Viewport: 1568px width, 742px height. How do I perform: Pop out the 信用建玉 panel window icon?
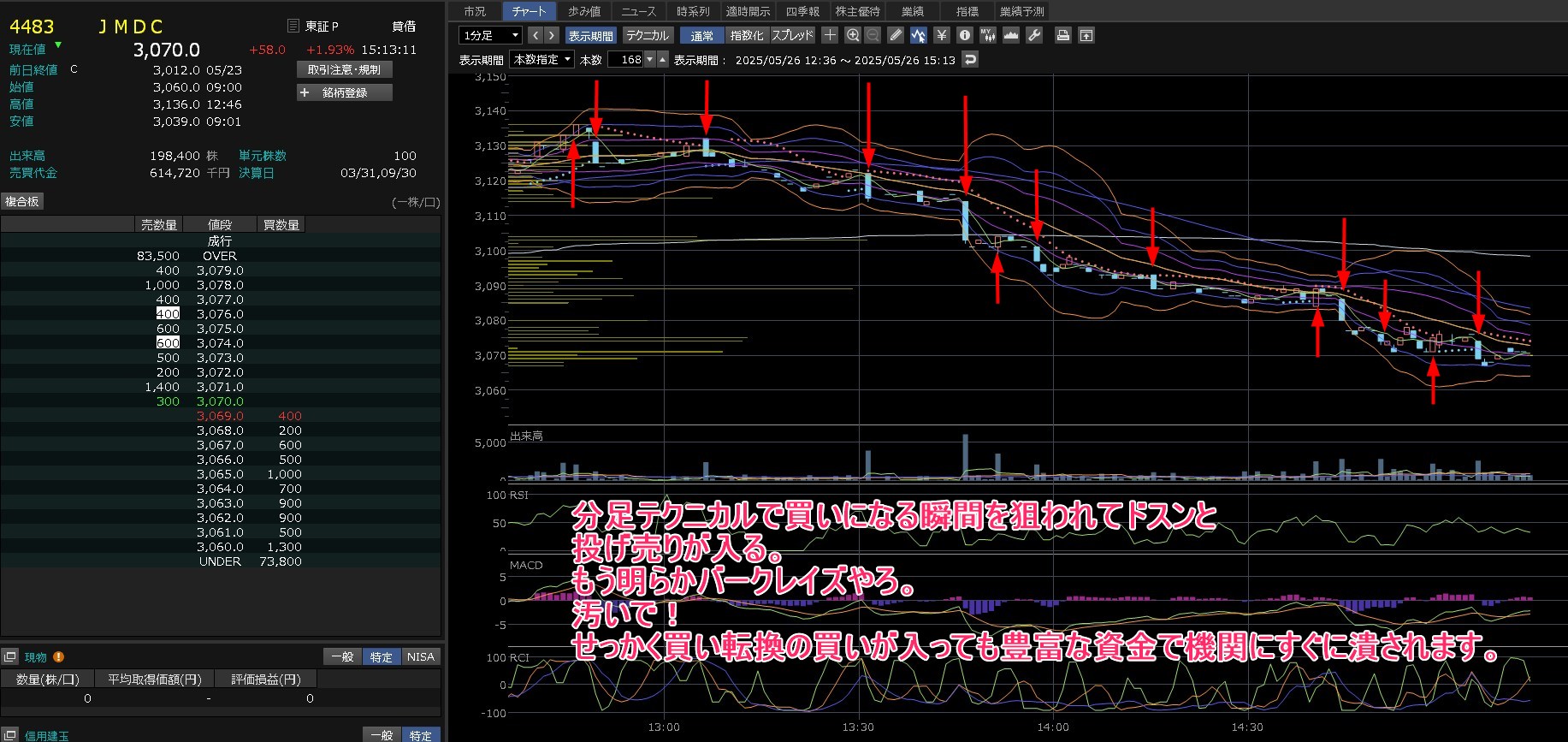point(10,735)
